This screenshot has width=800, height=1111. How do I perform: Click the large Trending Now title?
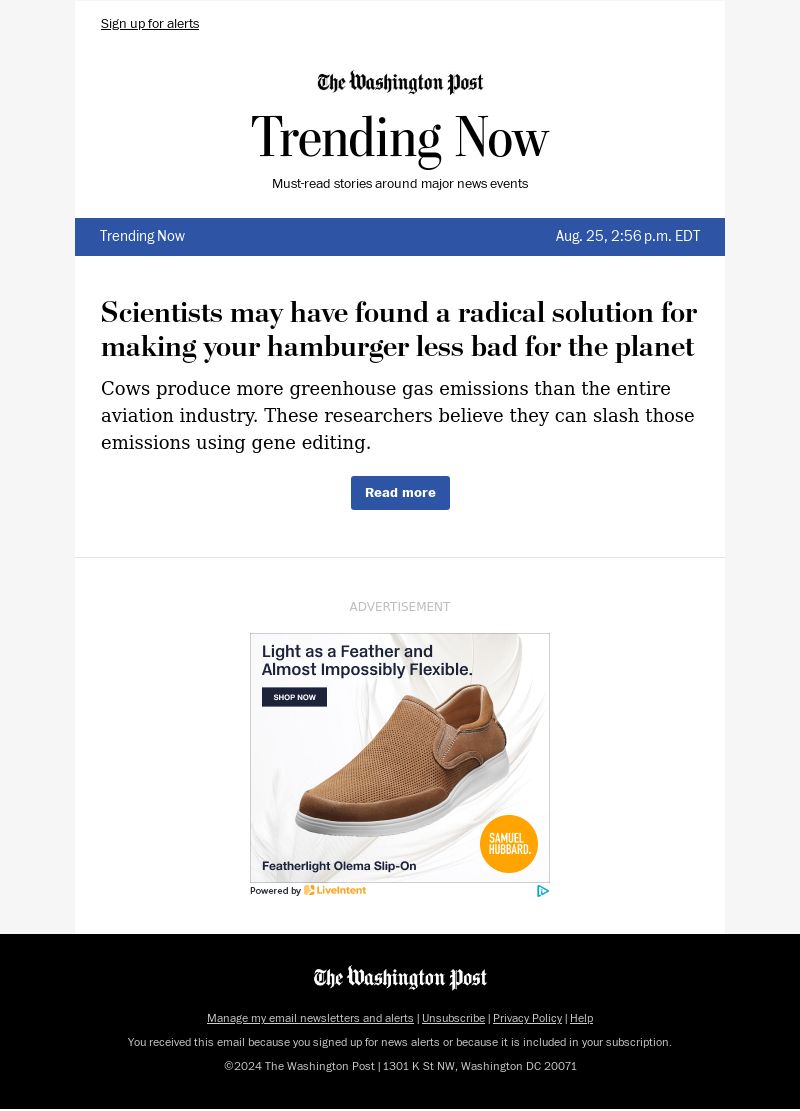tap(400, 138)
